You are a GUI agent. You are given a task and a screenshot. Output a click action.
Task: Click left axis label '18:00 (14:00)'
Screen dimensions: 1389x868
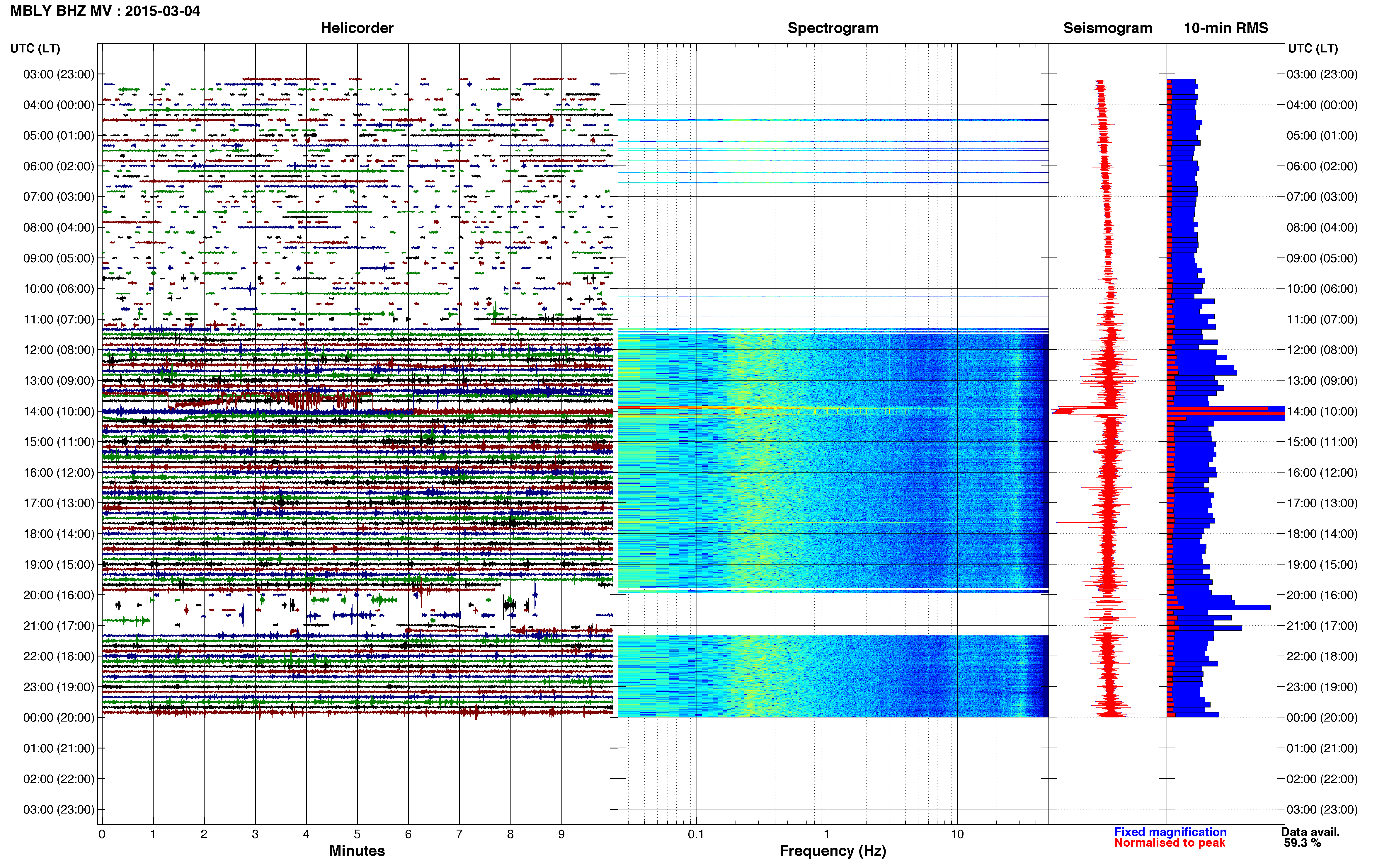click(59, 534)
